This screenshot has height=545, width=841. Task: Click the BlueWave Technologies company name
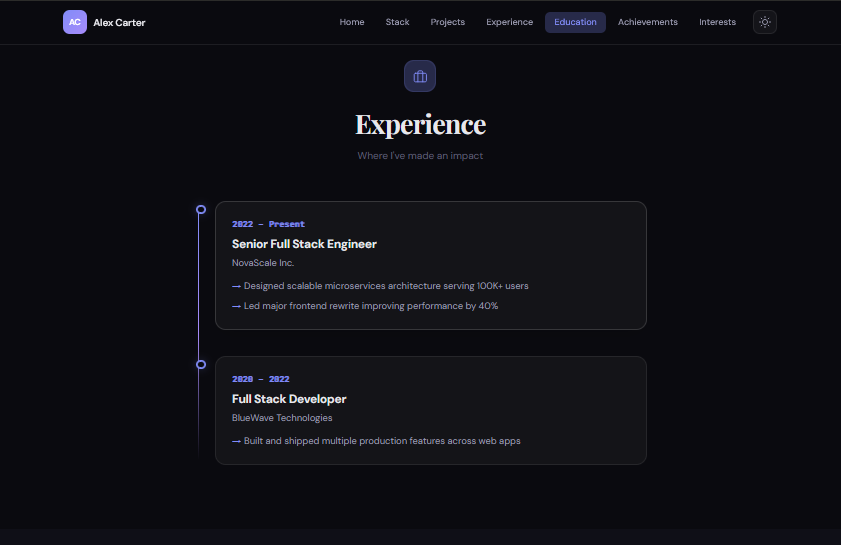click(282, 418)
